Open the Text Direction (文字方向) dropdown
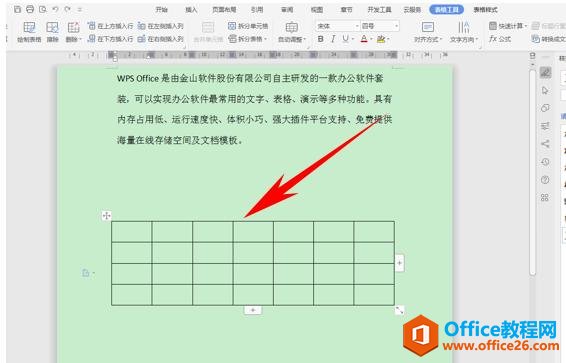 (464, 32)
